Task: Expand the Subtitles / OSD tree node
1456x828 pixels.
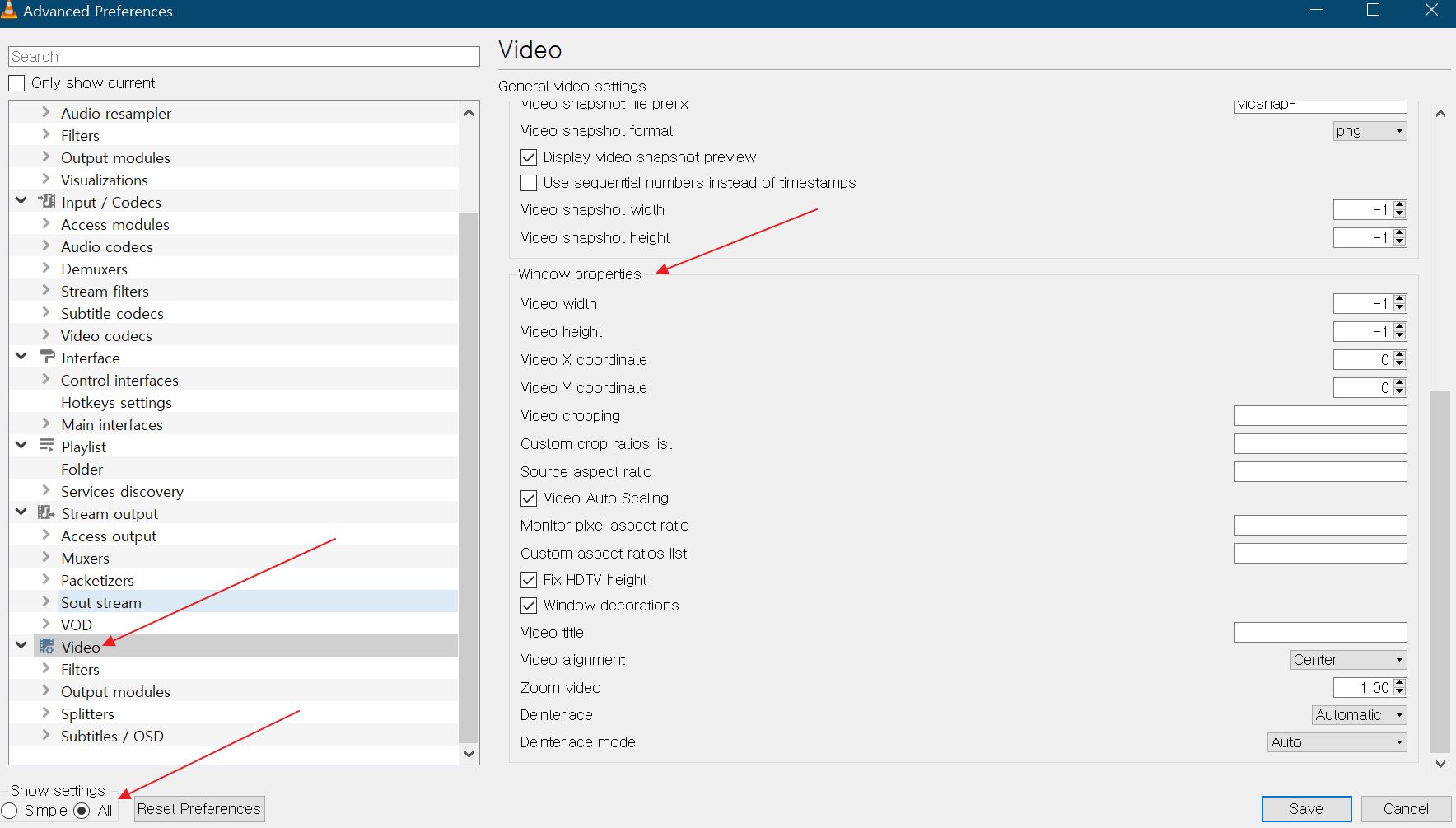Action: pos(46,736)
